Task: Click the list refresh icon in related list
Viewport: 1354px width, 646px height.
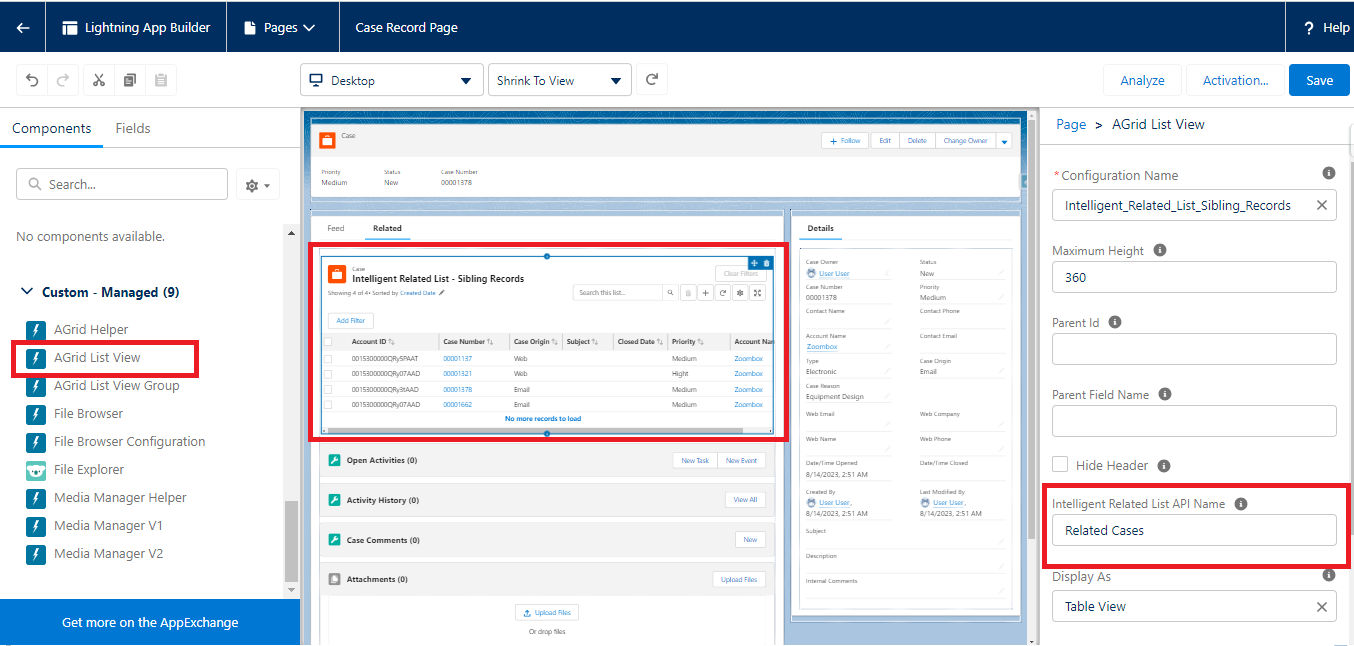Action: pyautogui.click(x=722, y=293)
